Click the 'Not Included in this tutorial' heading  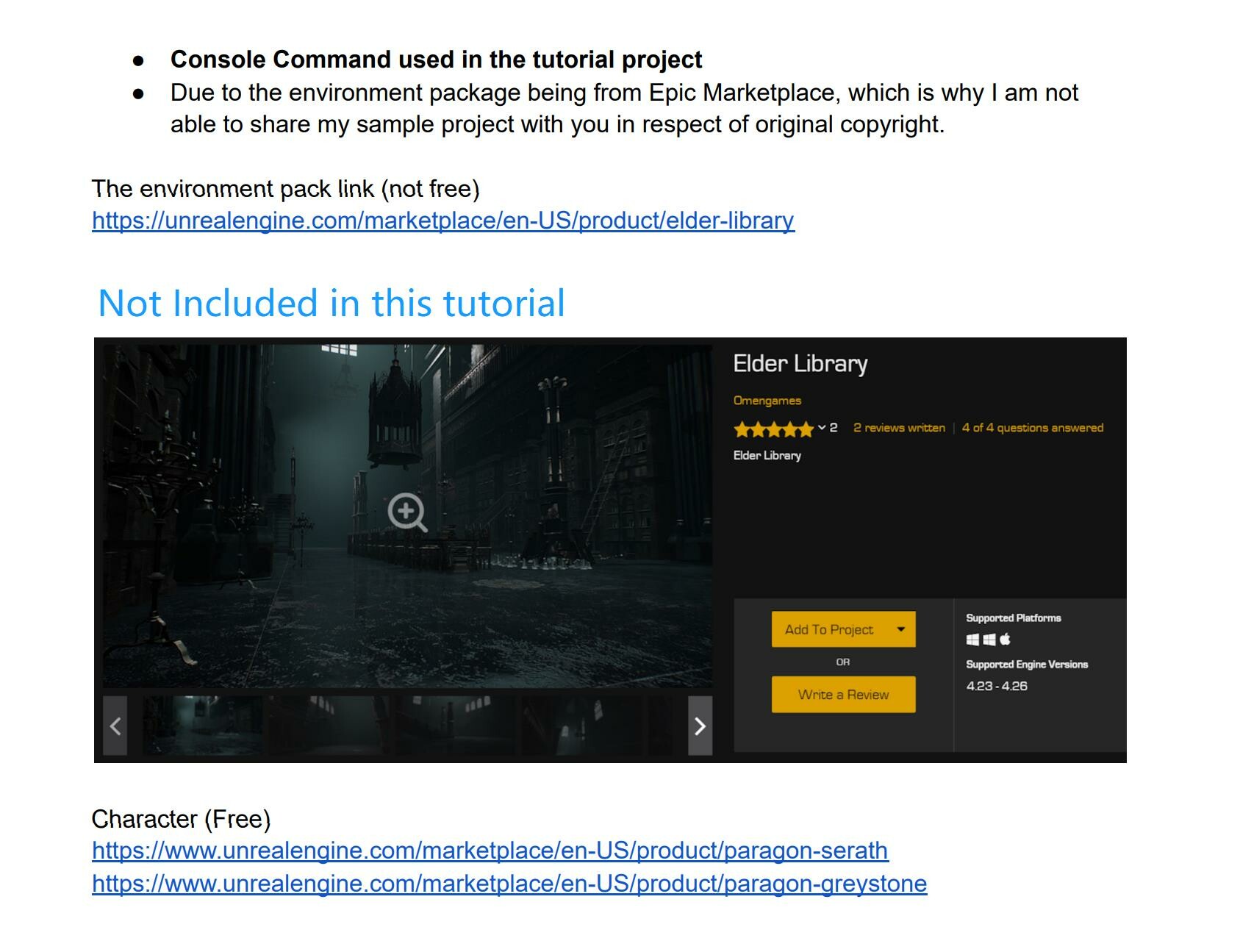point(331,303)
